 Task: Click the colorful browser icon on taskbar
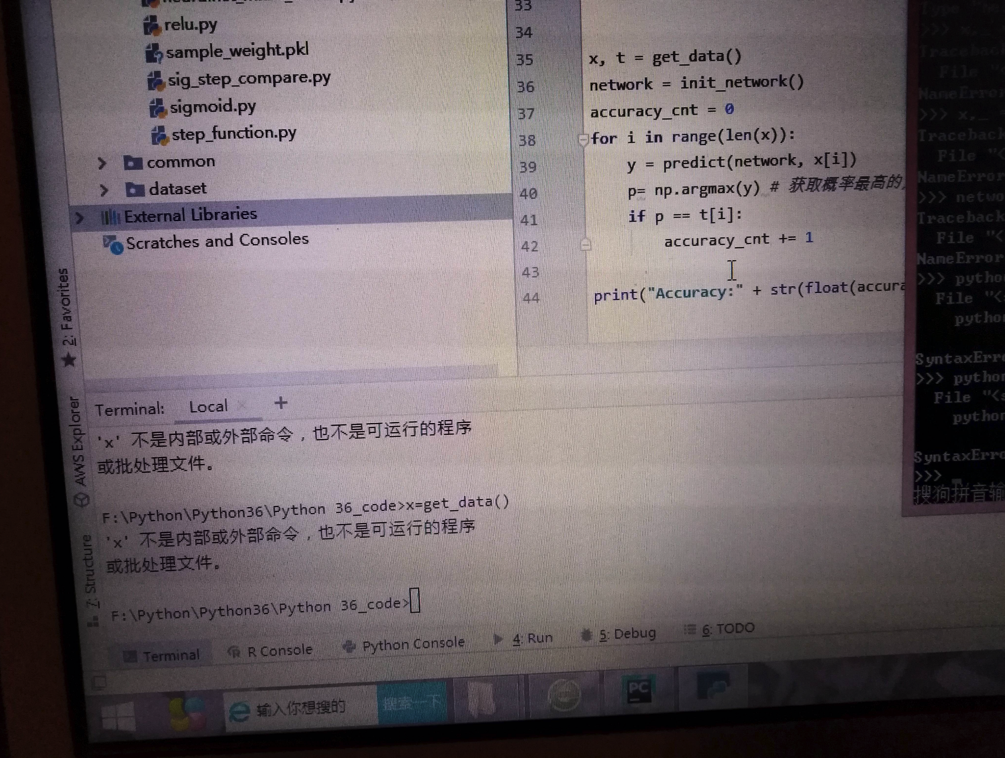coord(187,714)
